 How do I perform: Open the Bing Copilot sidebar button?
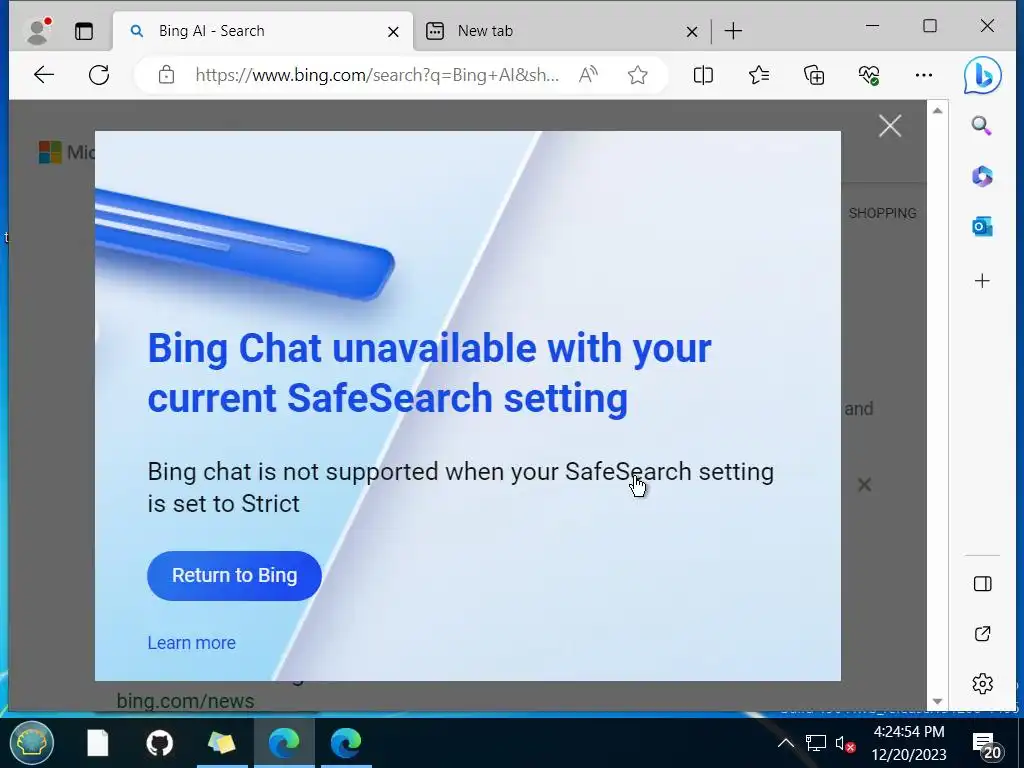(983, 75)
